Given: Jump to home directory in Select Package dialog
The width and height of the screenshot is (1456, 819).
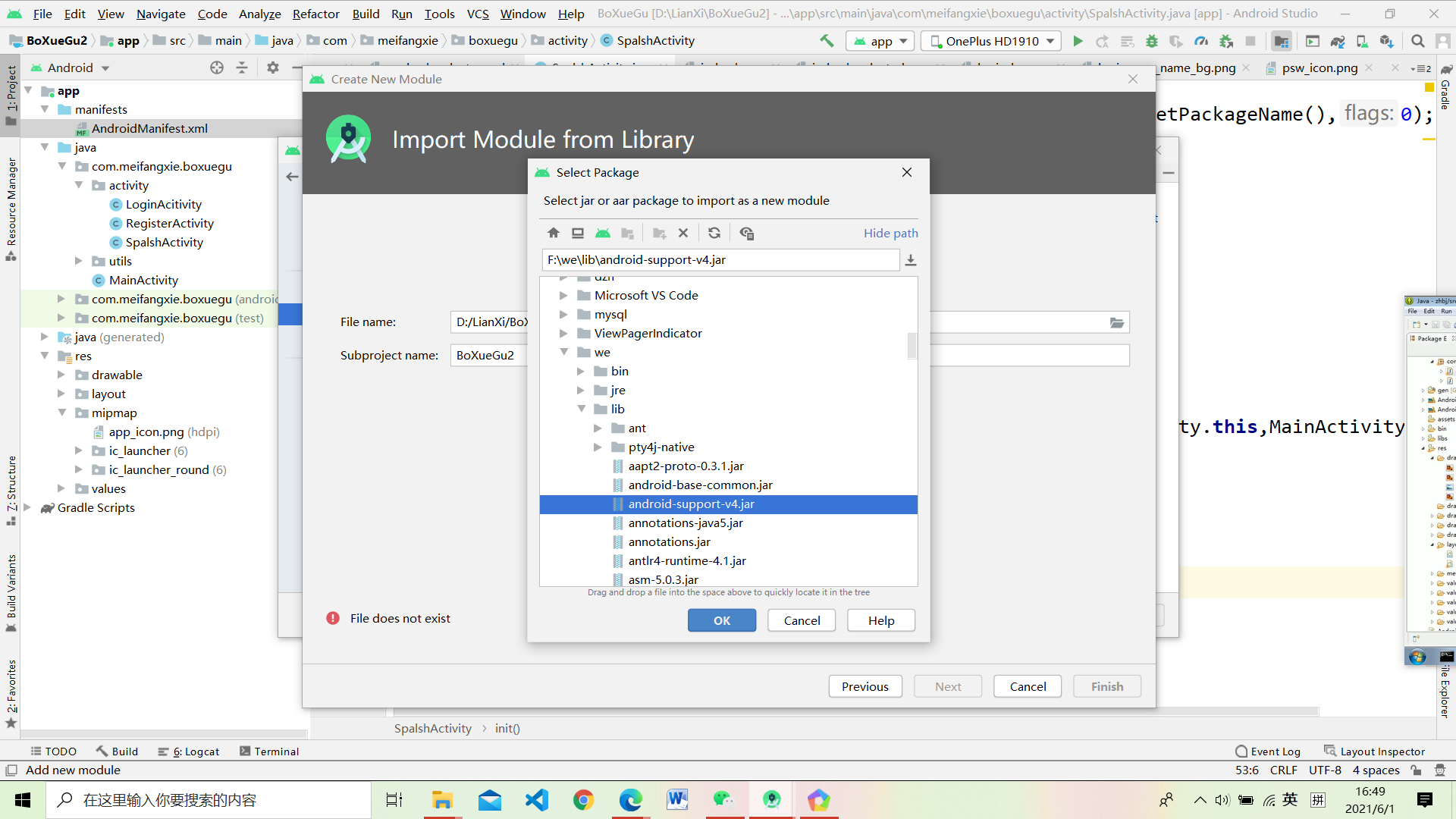Looking at the screenshot, I should (x=553, y=233).
